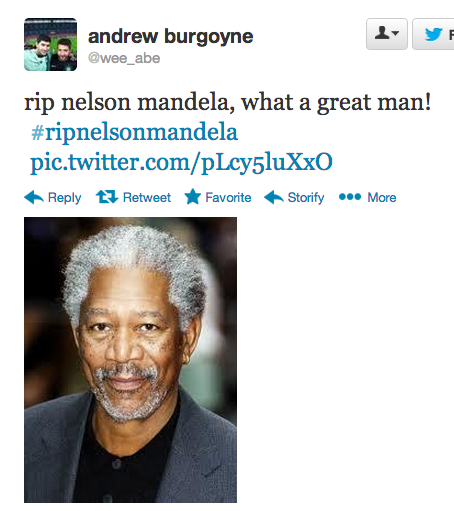Viewport: 454px width, 511px height.
Task: Click the person silhouette icon
Action: pyautogui.click(x=382, y=33)
